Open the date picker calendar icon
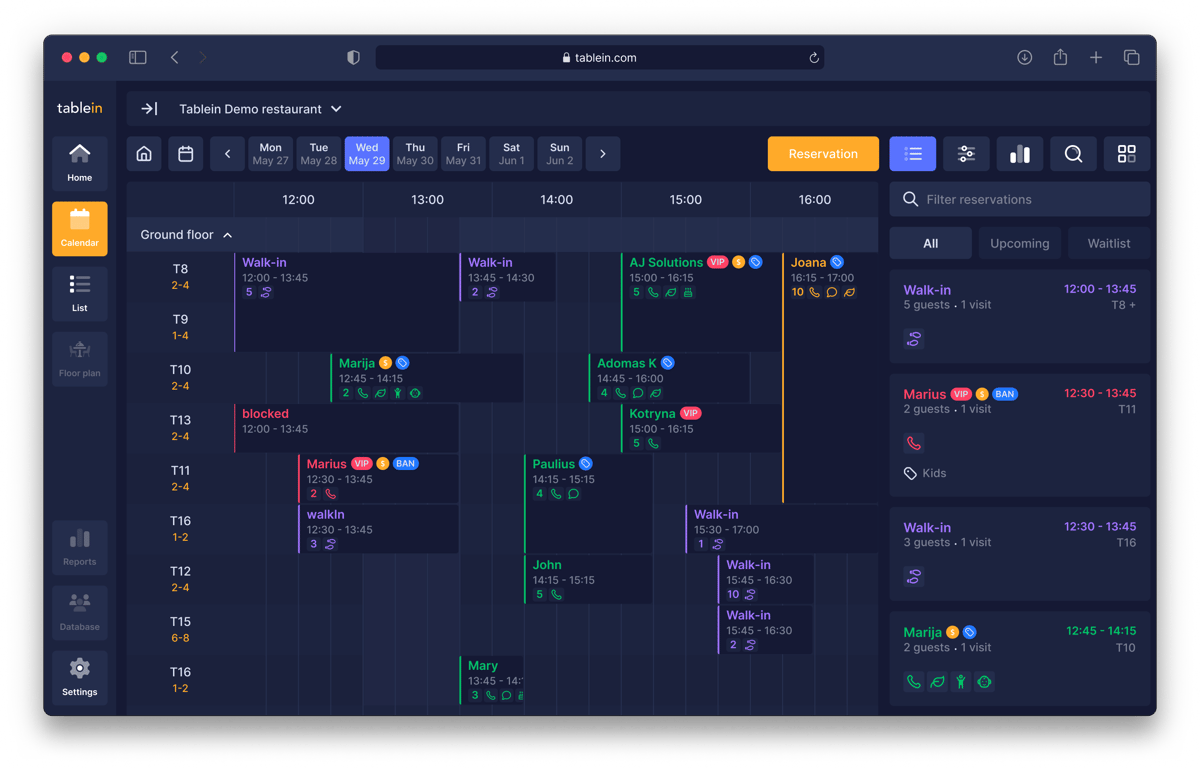Viewport: 1200px width, 768px height. click(186, 154)
